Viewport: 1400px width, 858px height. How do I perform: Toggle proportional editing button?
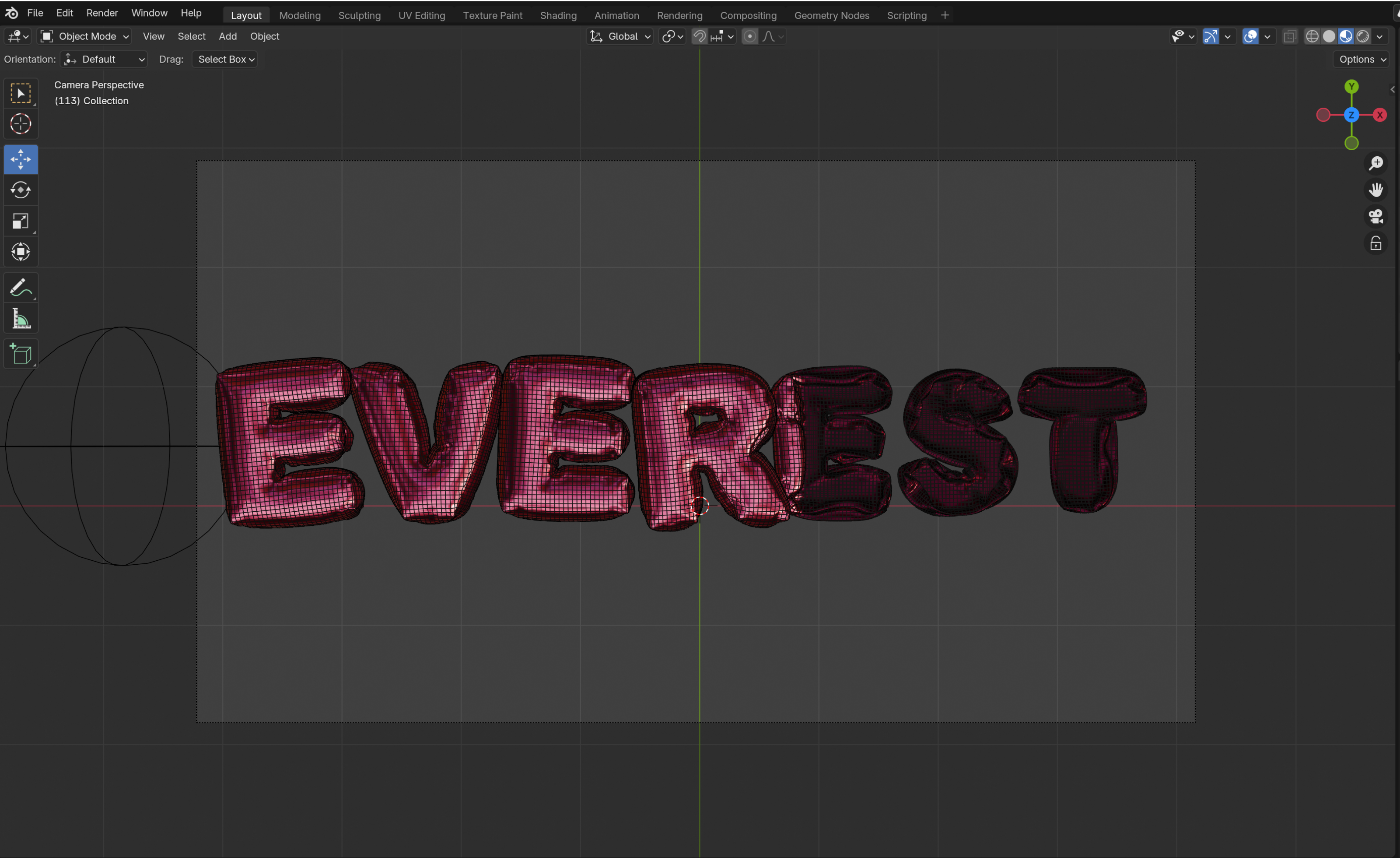[749, 36]
